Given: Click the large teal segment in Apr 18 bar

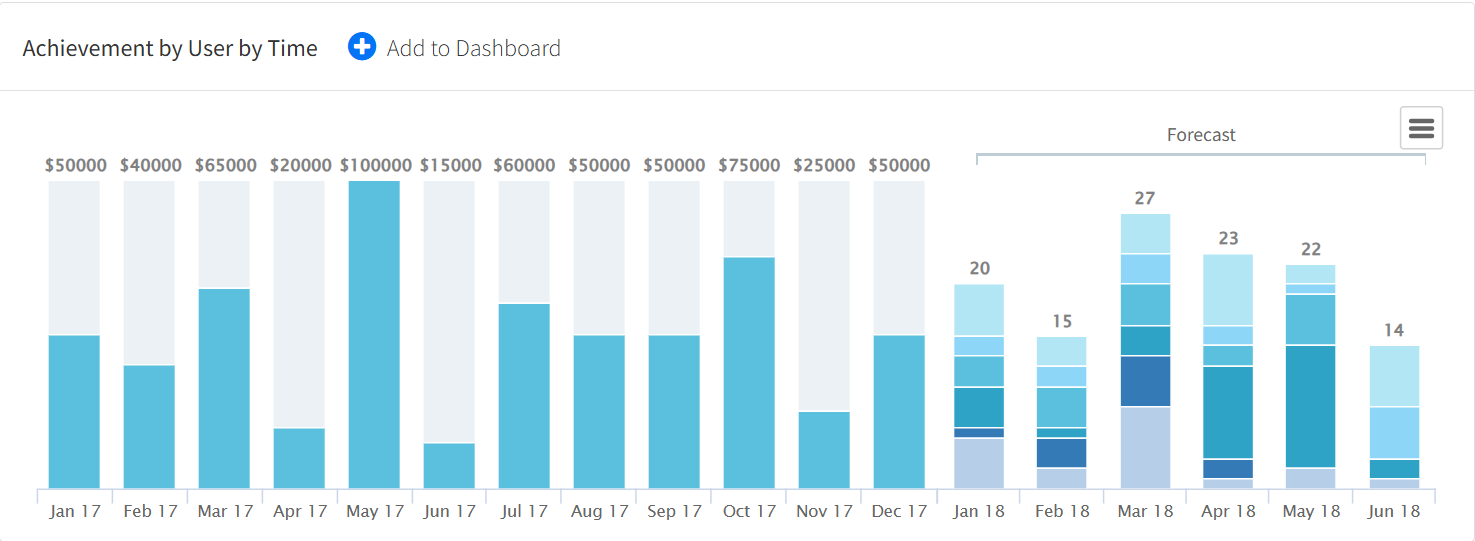Looking at the screenshot, I should 1228,412.
